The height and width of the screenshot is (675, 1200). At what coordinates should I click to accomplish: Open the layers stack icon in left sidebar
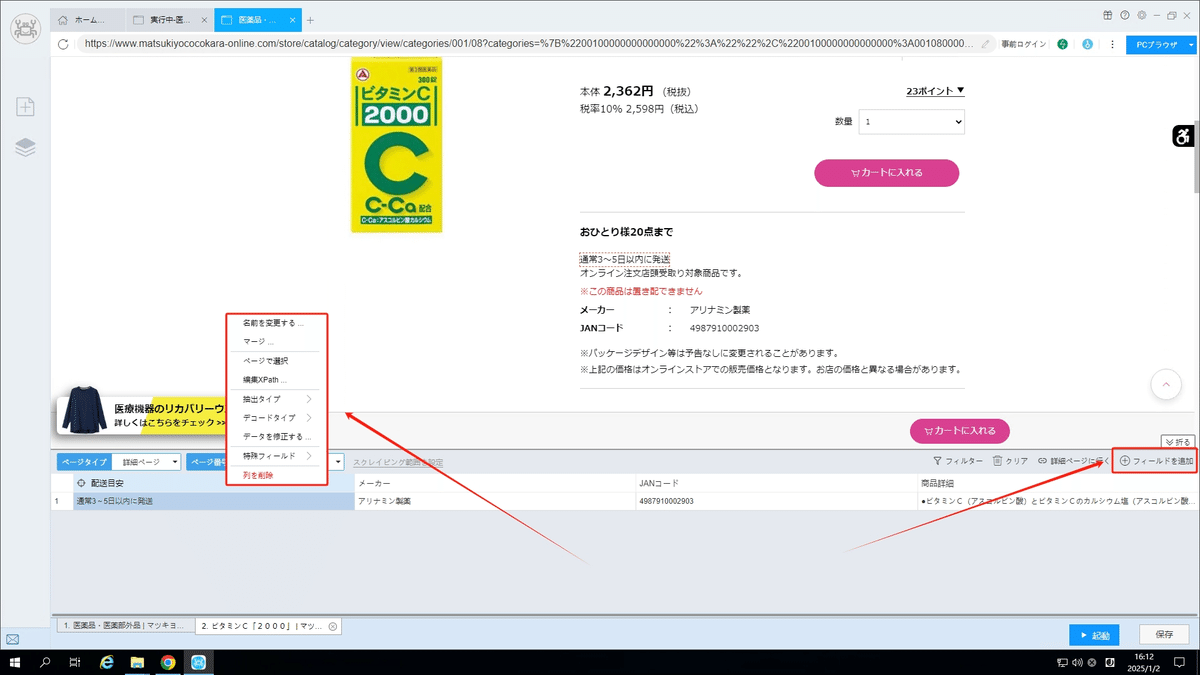[25, 147]
